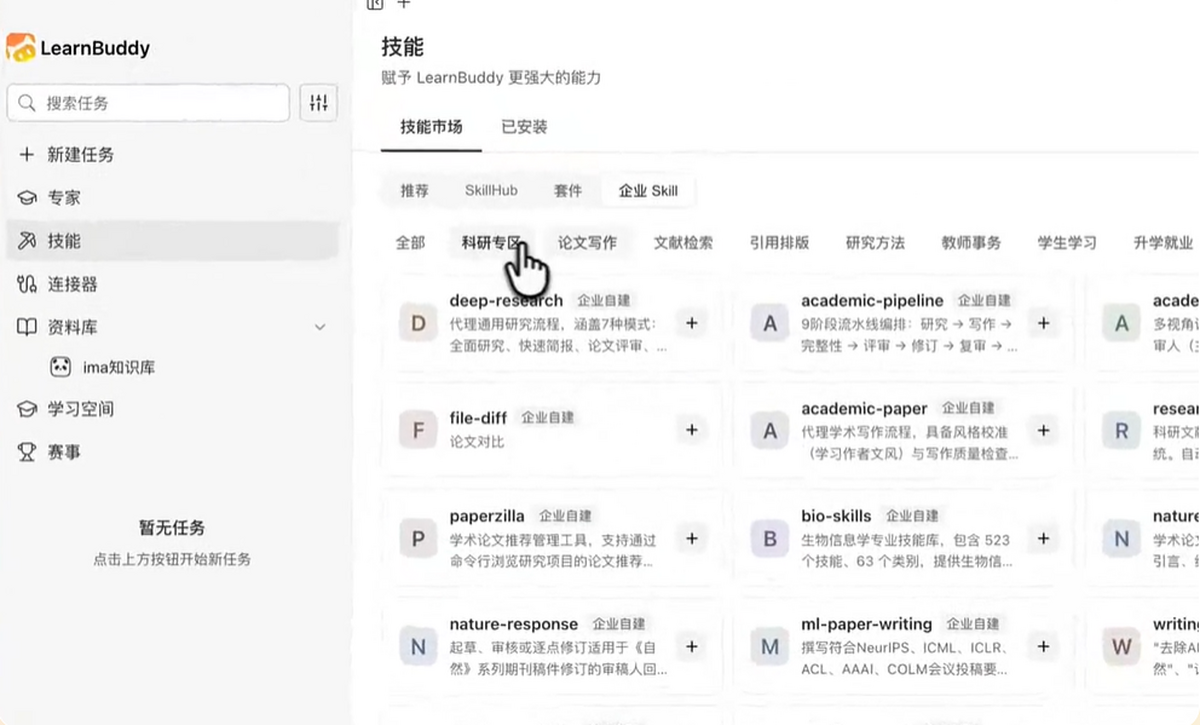Image resolution: width=1200 pixels, height=725 pixels.
Task: Click the 赛事 trophy icon
Action: [27, 452]
